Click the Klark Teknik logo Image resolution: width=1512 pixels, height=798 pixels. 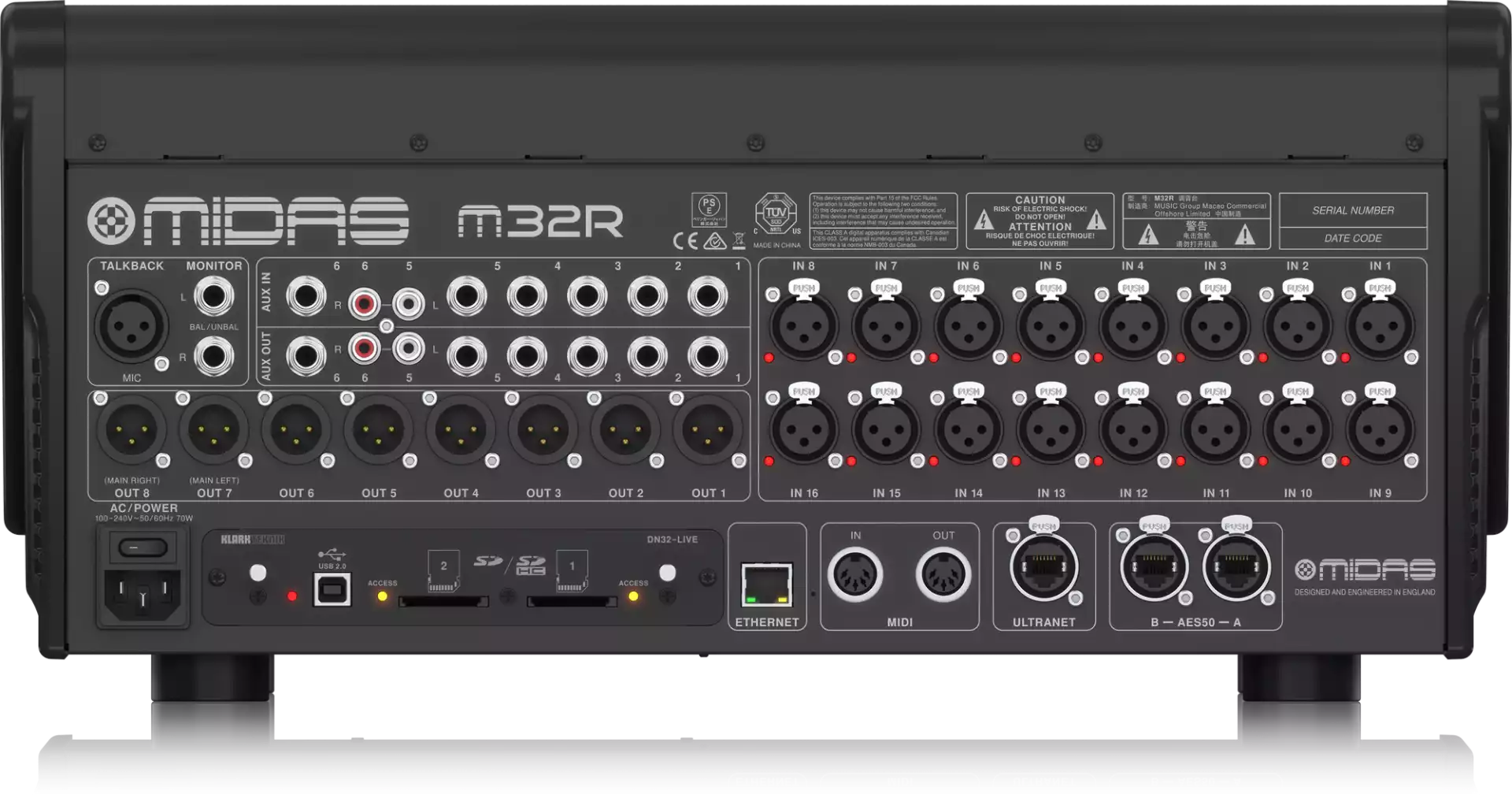[x=252, y=540]
